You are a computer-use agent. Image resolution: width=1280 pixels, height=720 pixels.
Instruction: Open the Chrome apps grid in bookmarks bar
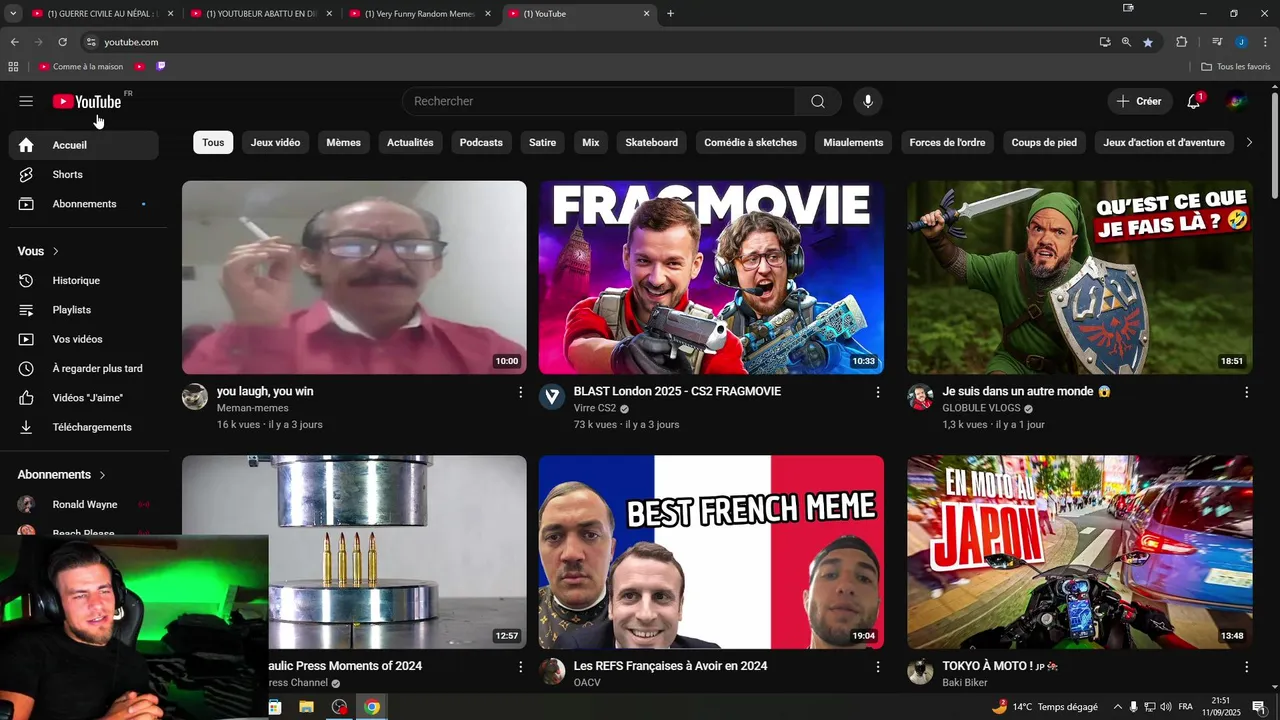click(13, 67)
